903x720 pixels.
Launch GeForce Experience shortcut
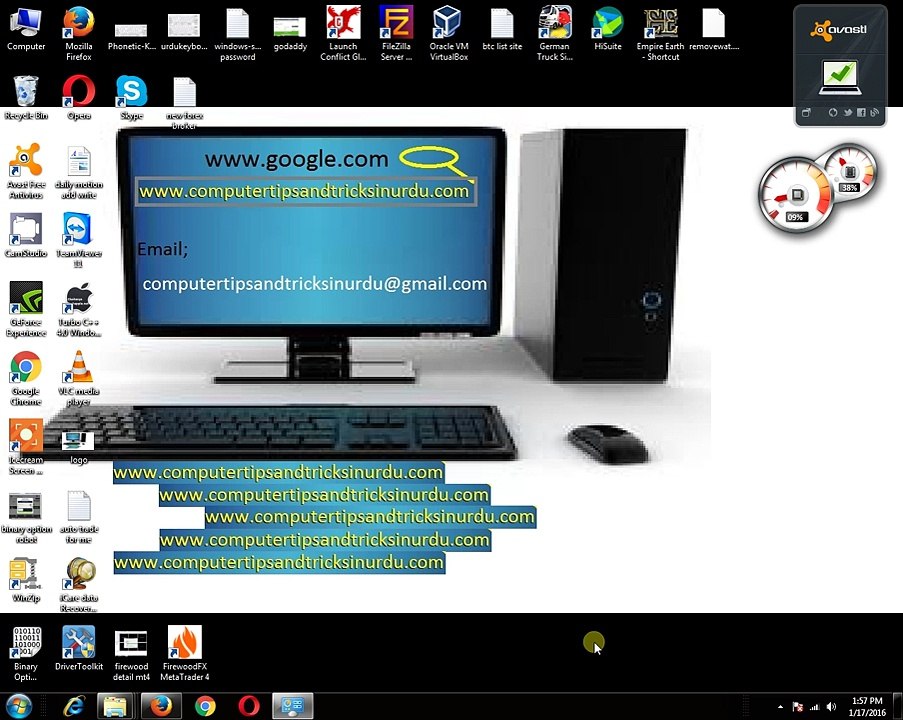pos(26,309)
